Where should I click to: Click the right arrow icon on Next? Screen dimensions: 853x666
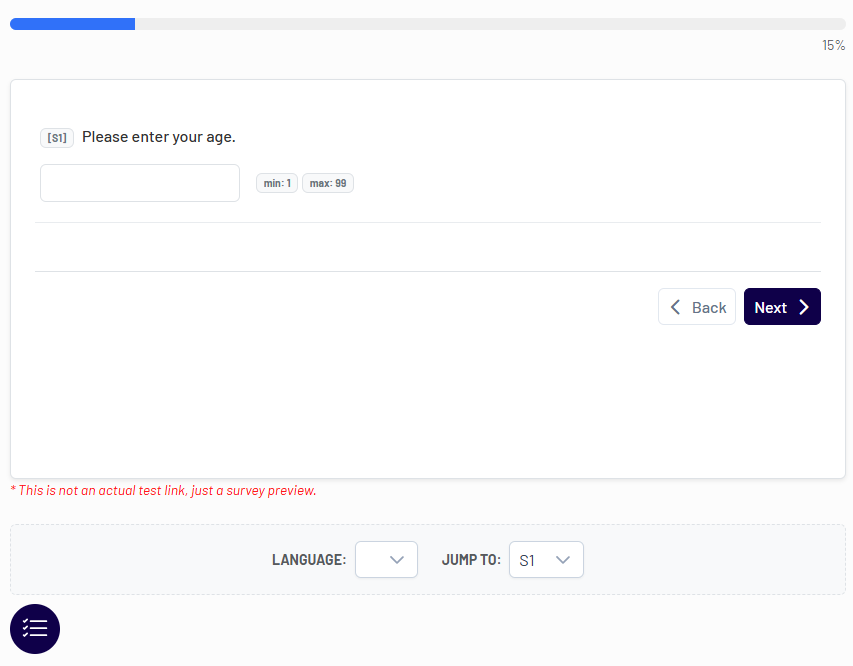[804, 307]
